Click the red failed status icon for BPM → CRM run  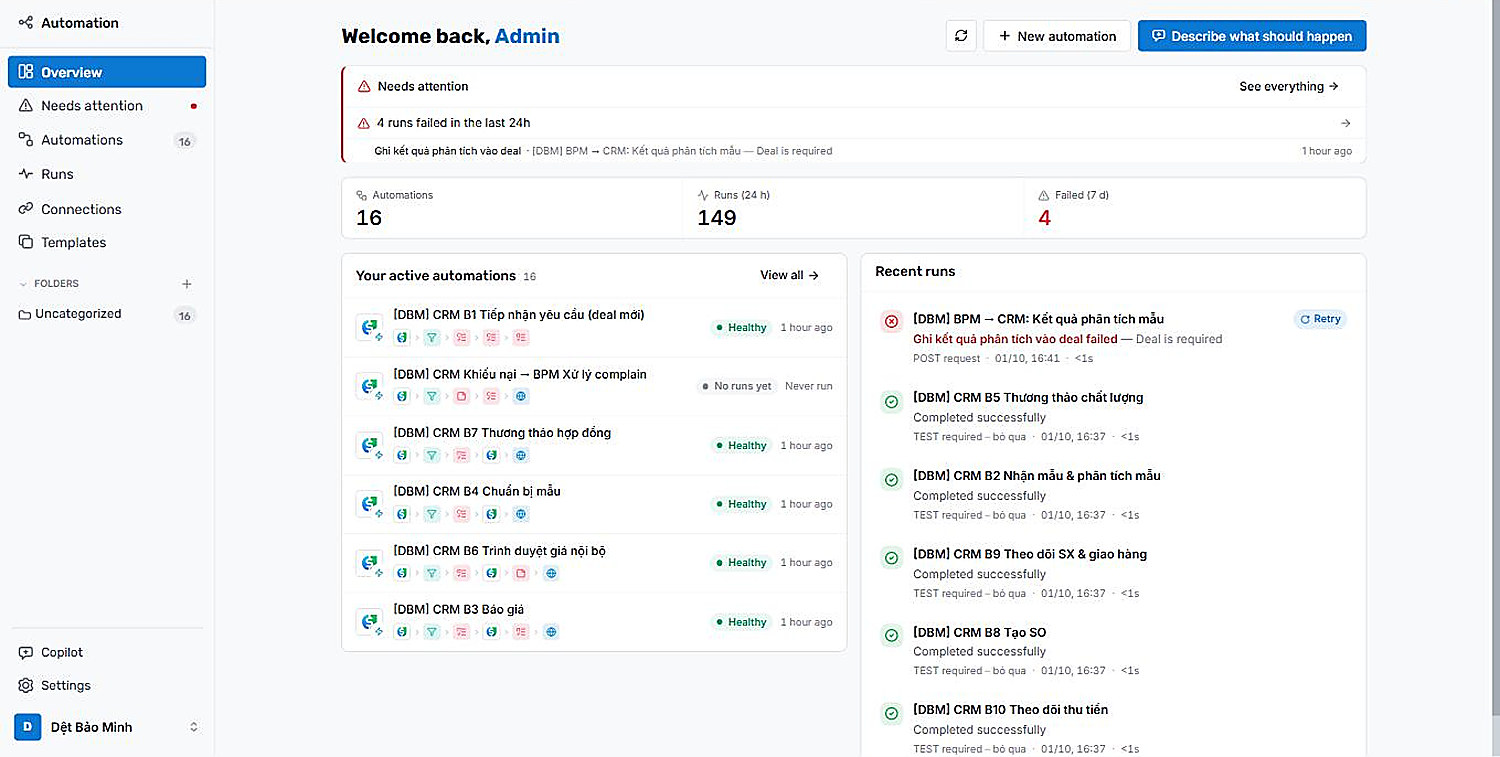[x=891, y=321]
